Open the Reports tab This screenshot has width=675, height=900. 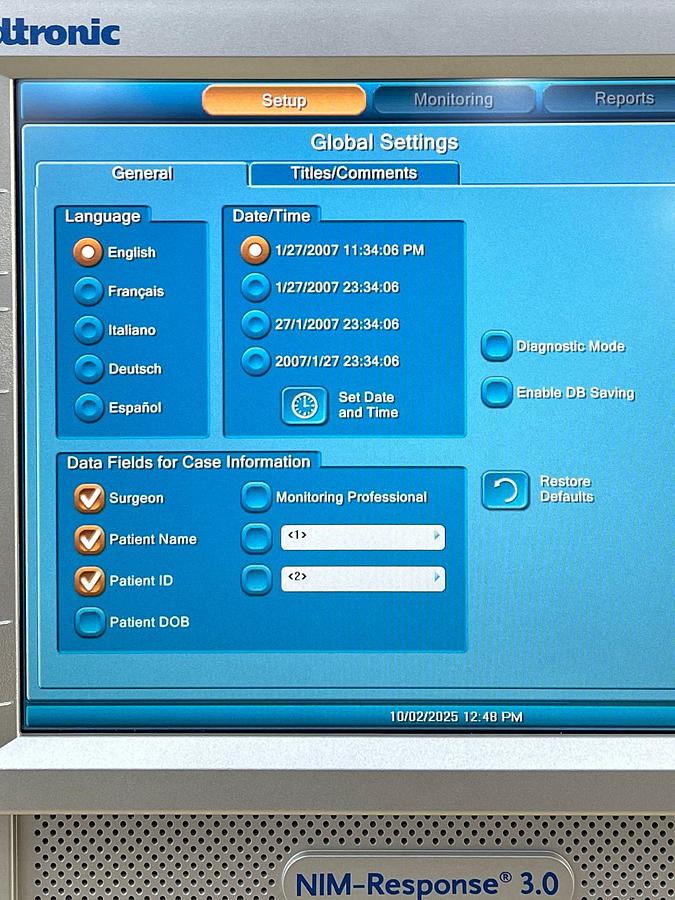pyautogui.click(x=611, y=99)
